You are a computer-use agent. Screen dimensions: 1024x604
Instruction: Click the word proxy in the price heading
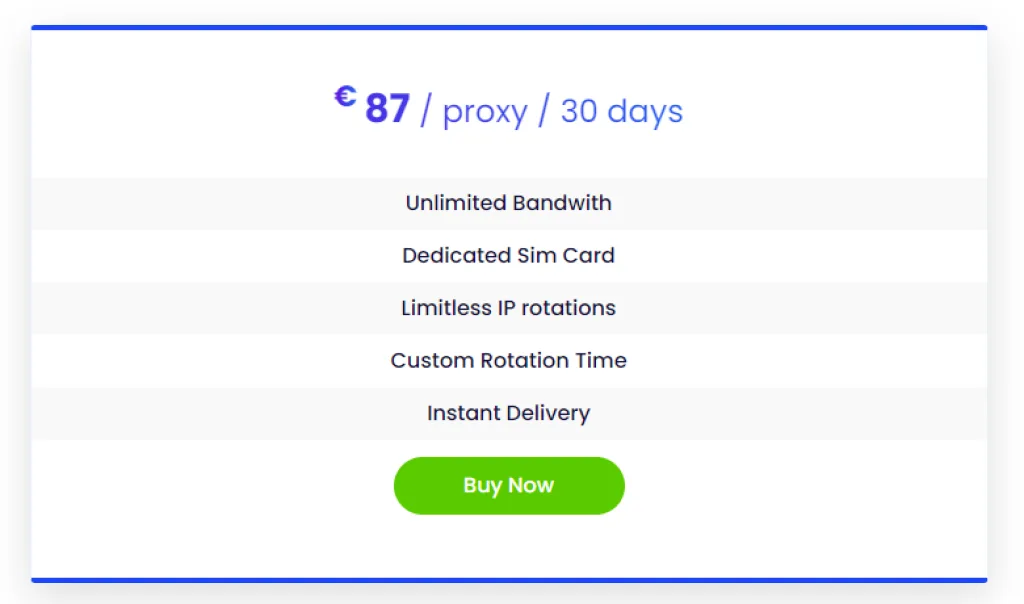(x=484, y=112)
